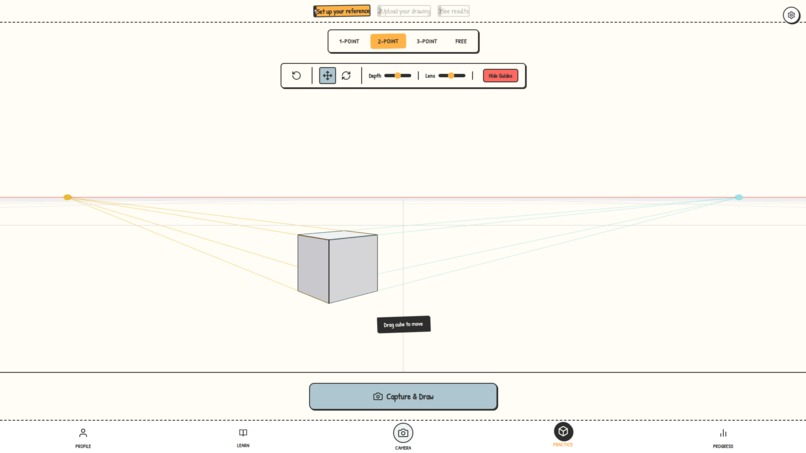
Task: Open the Learn section
Action: [243, 438]
